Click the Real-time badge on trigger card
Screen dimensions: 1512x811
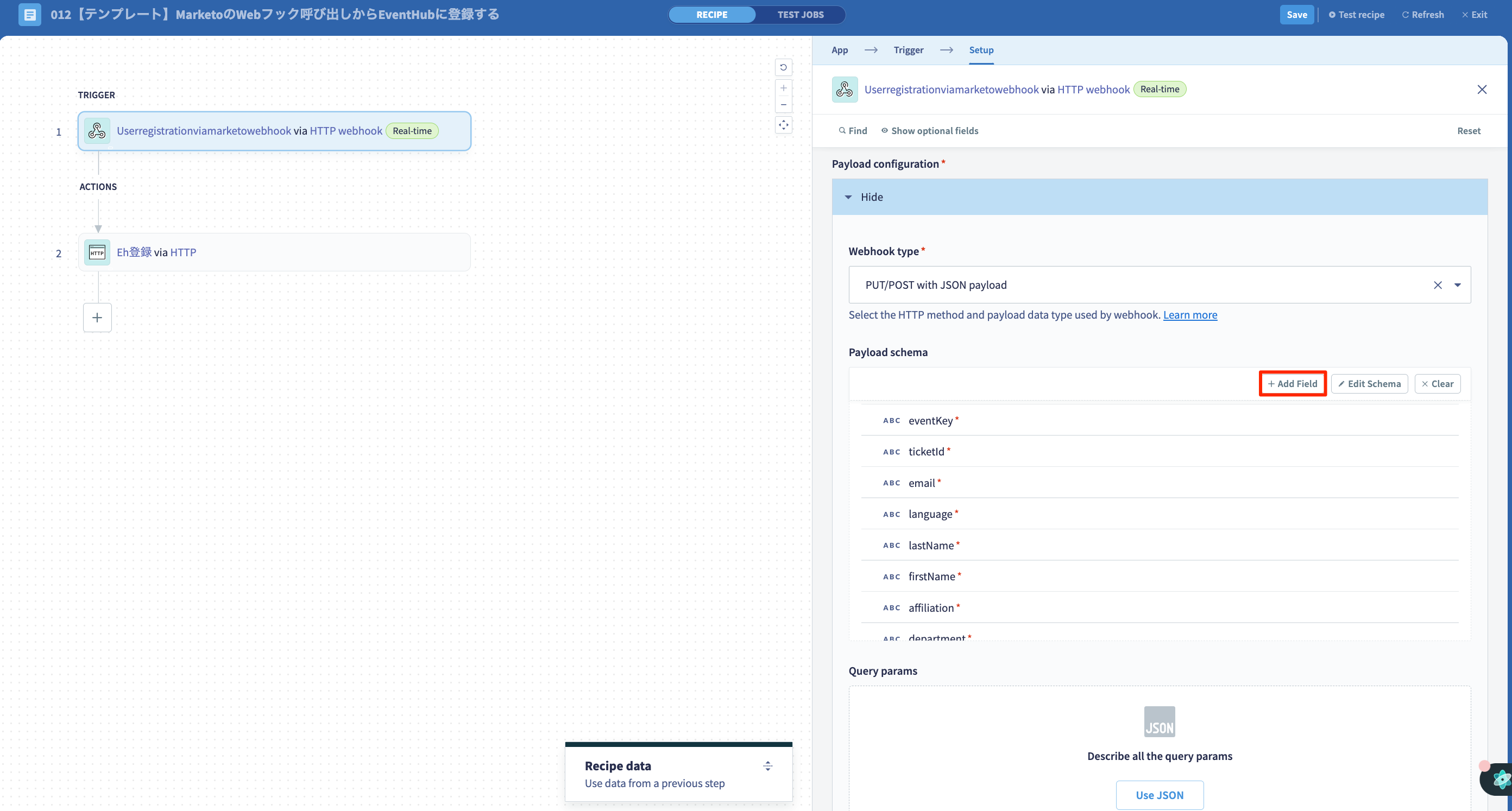(412, 131)
